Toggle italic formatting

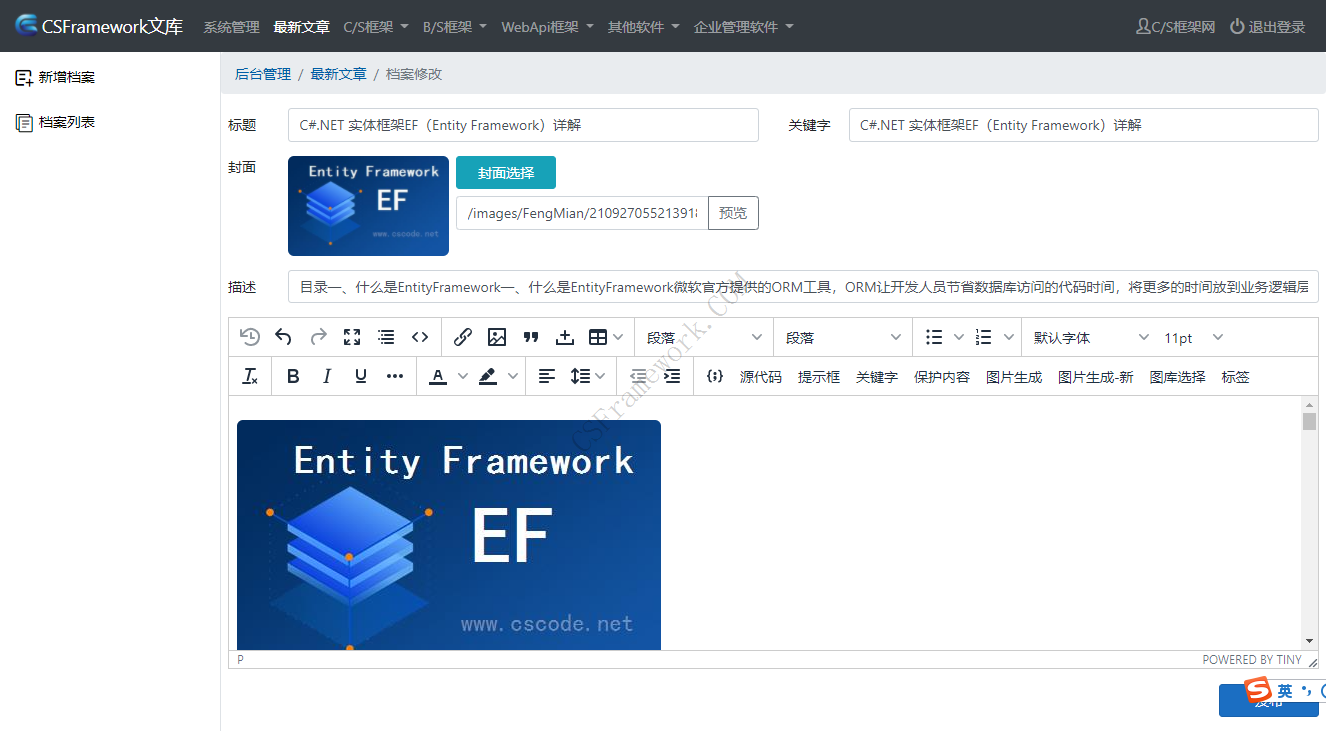coord(327,376)
